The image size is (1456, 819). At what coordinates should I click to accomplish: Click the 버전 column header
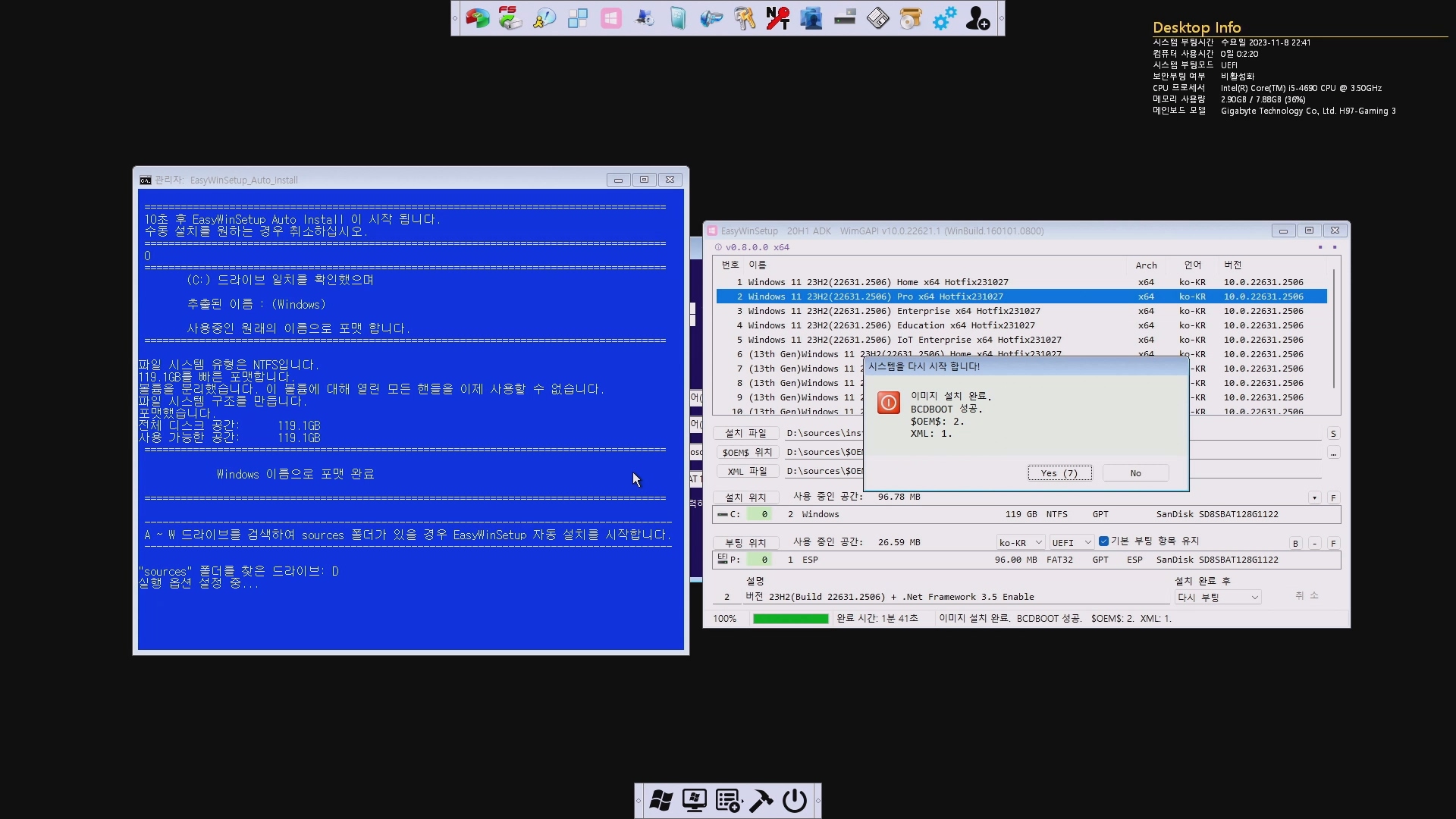(x=1233, y=265)
